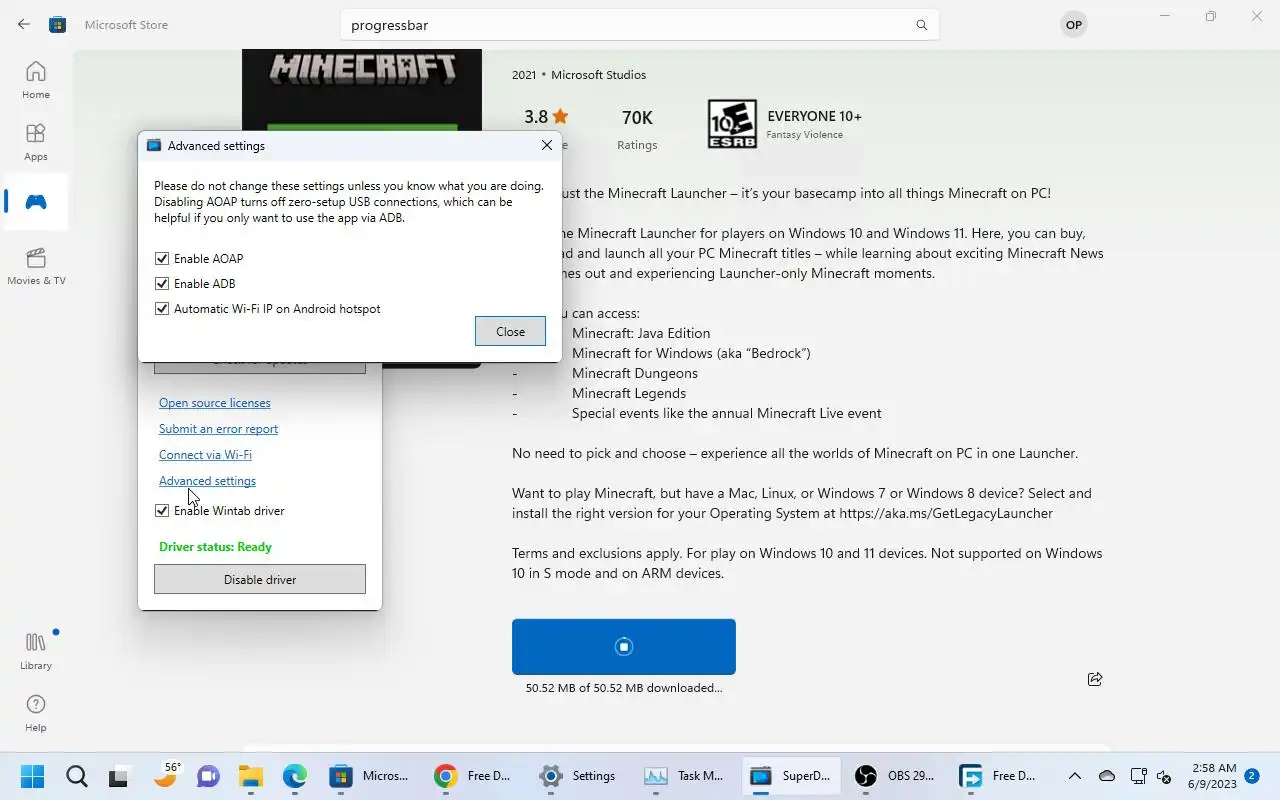Stop the Minecraft download in progress
The width and height of the screenshot is (1280, 800).
(x=624, y=647)
